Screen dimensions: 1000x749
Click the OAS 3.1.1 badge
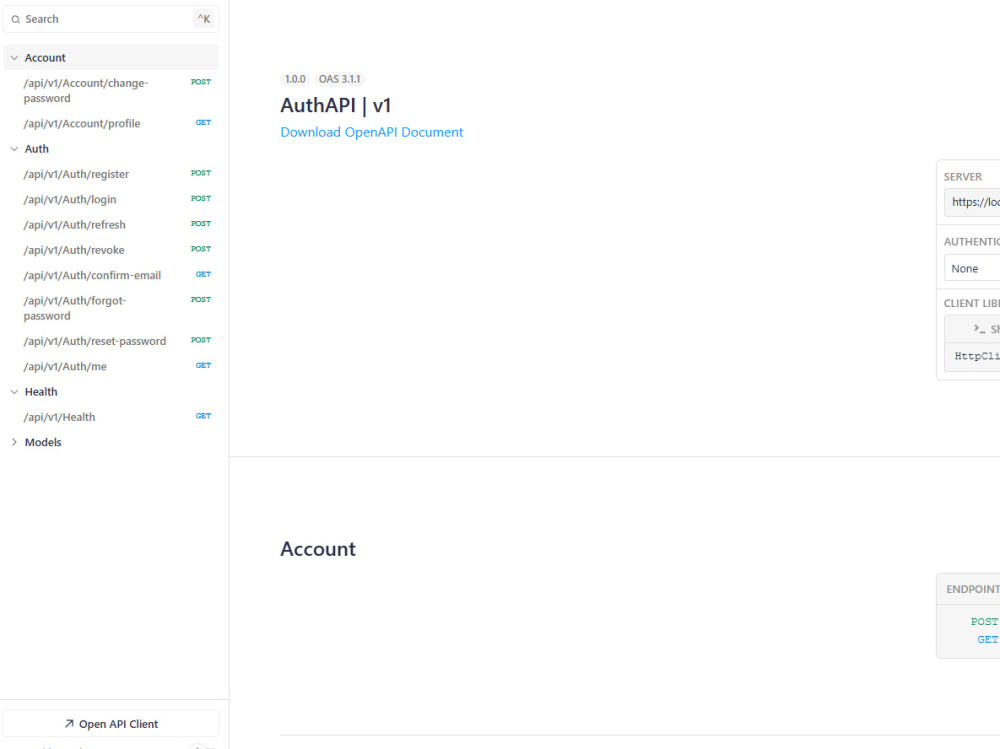[339, 79]
